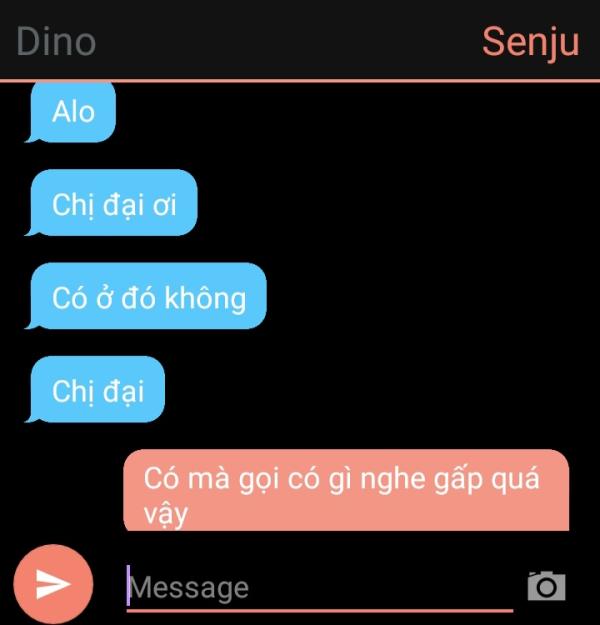Tap the paper plane send button

(53, 584)
